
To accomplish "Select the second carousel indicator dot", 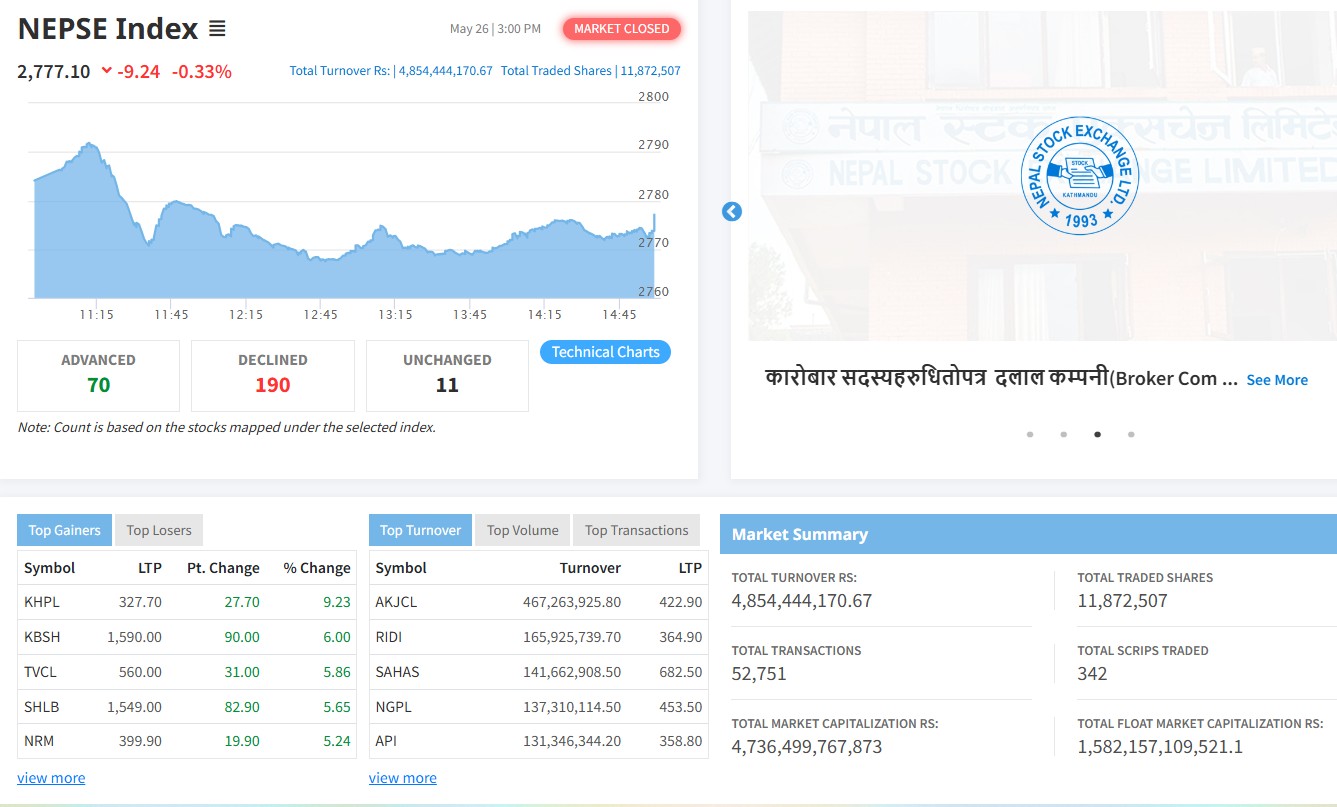I will click(x=1064, y=434).
